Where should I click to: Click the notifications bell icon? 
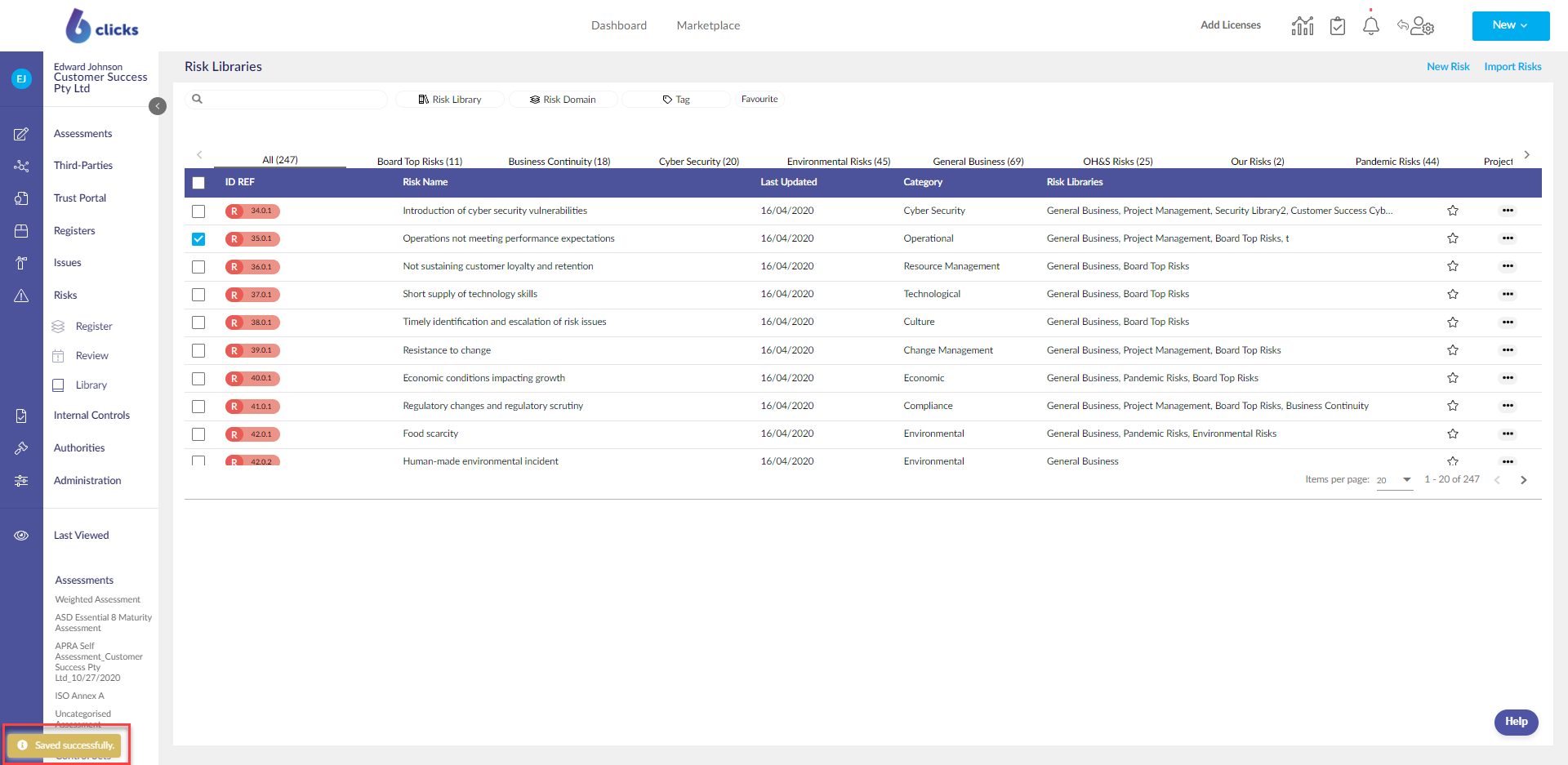point(1370,25)
